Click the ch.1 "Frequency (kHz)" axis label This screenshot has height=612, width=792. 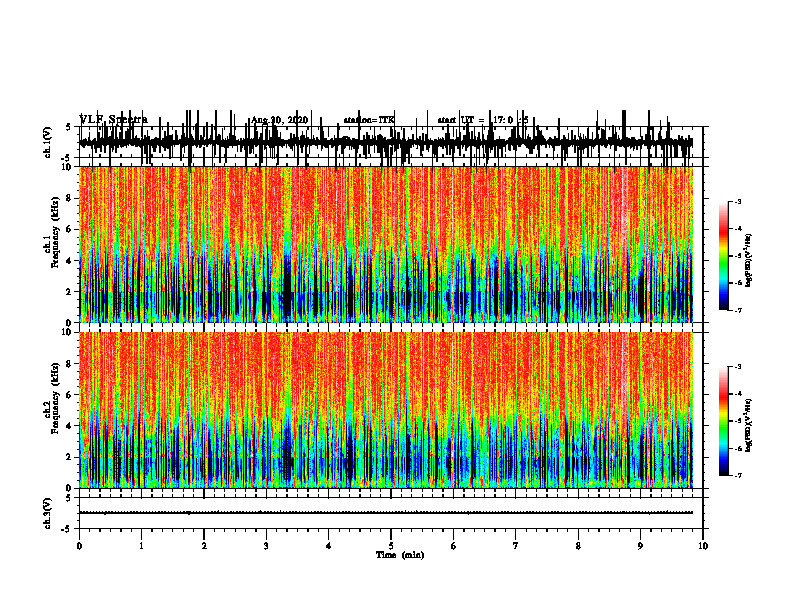click(55, 232)
